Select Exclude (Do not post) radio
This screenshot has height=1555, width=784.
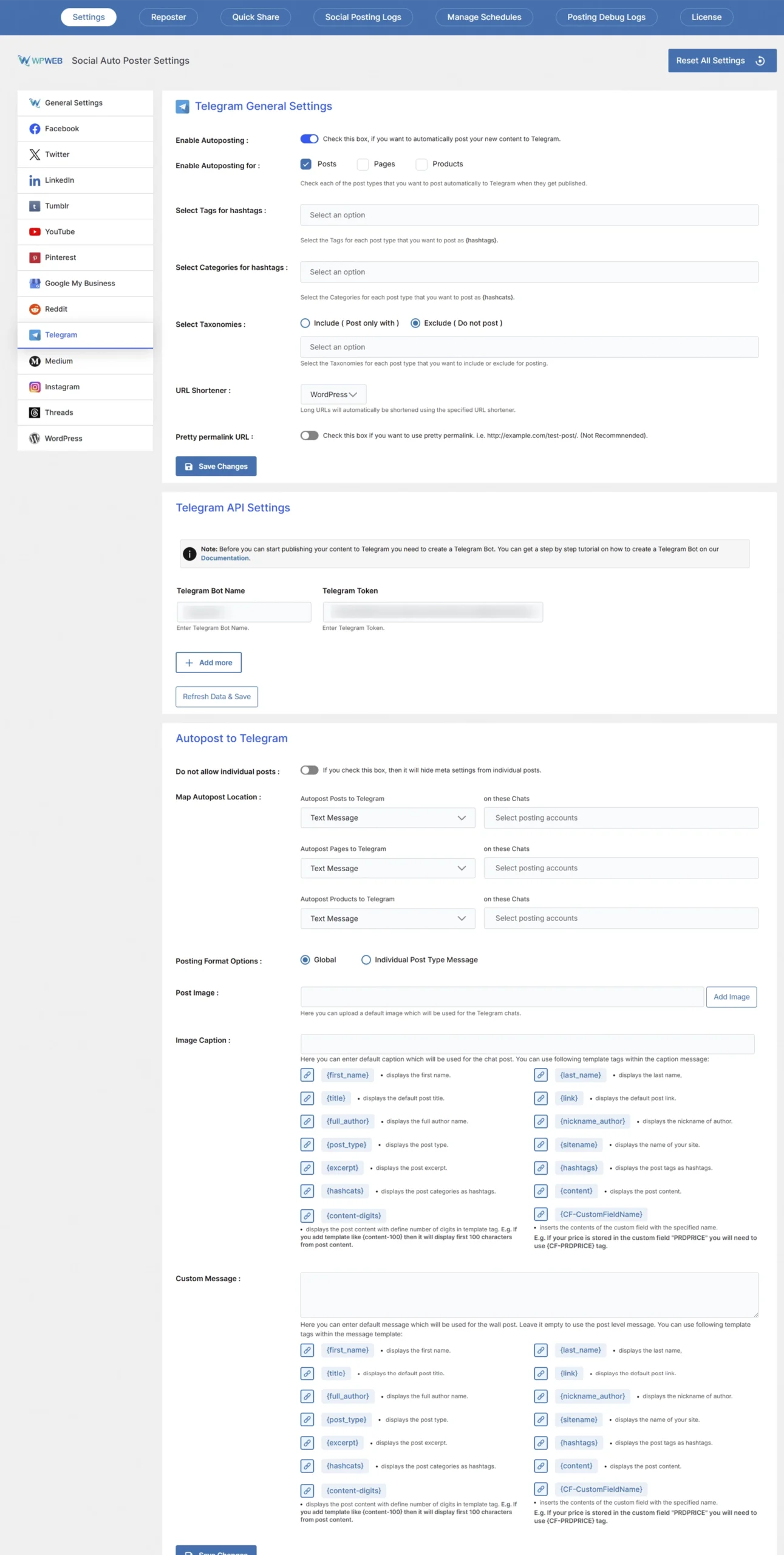[x=415, y=323]
